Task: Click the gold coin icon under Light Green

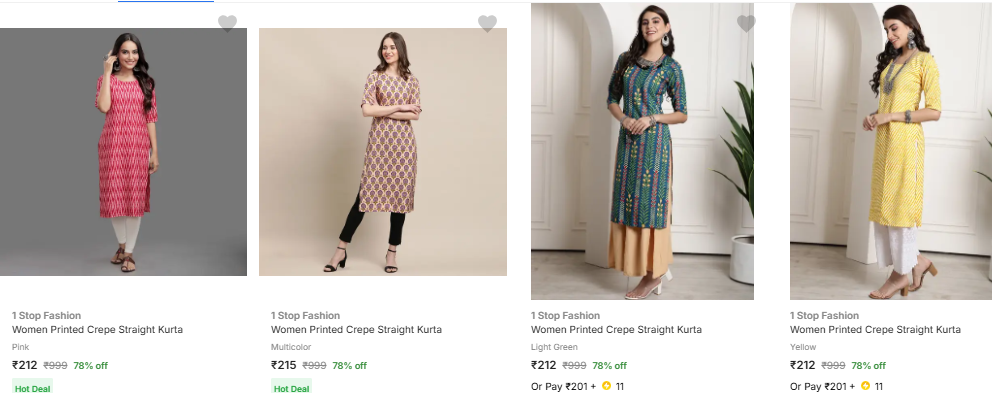Action: click(x=607, y=385)
